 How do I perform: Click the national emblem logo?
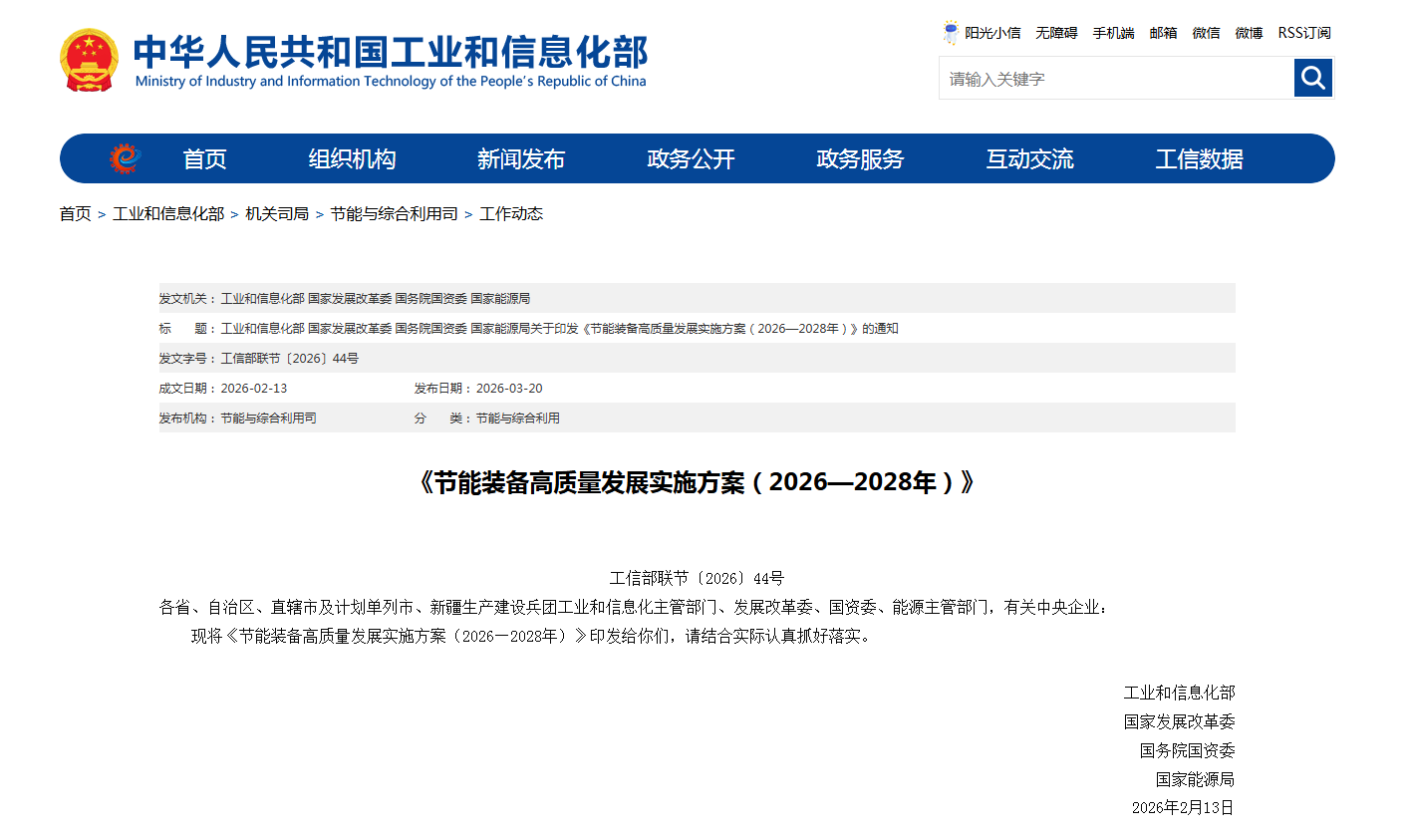[x=89, y=61]
